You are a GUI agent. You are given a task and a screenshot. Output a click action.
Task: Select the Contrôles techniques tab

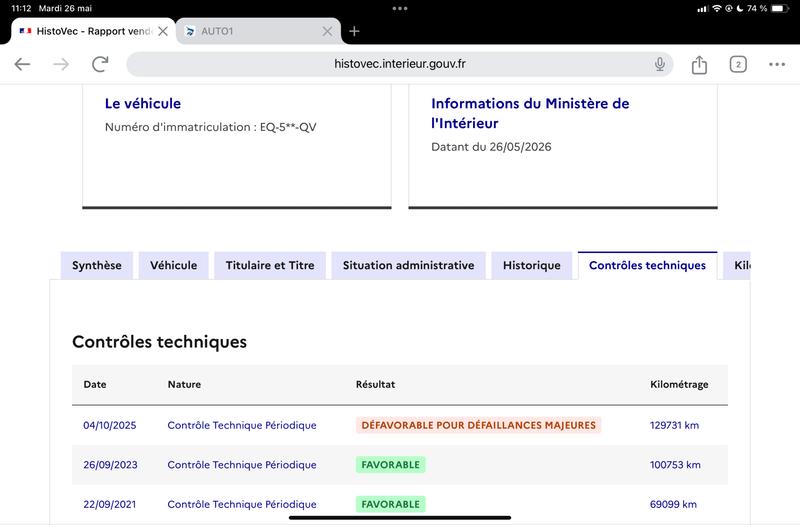pyautogui.click(x=647, y=265)
